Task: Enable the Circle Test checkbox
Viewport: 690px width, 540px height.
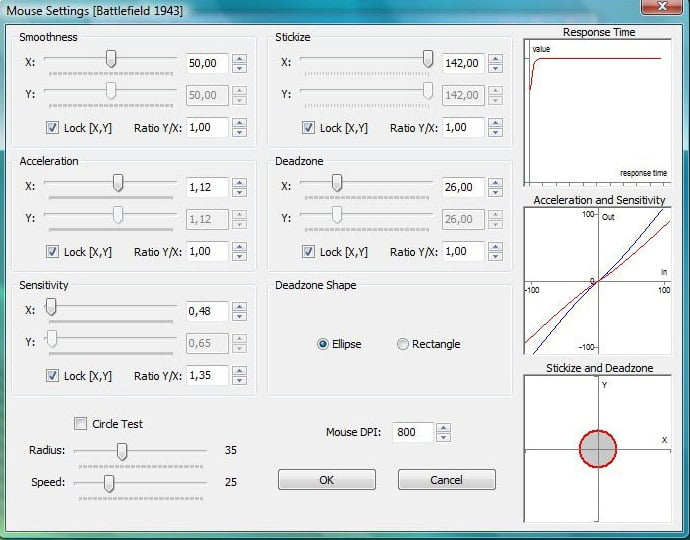Action: coord(81,424)
